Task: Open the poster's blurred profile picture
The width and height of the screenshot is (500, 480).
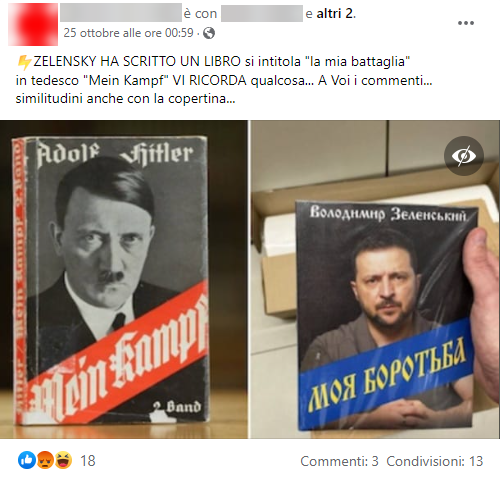Action: [33, 24]
